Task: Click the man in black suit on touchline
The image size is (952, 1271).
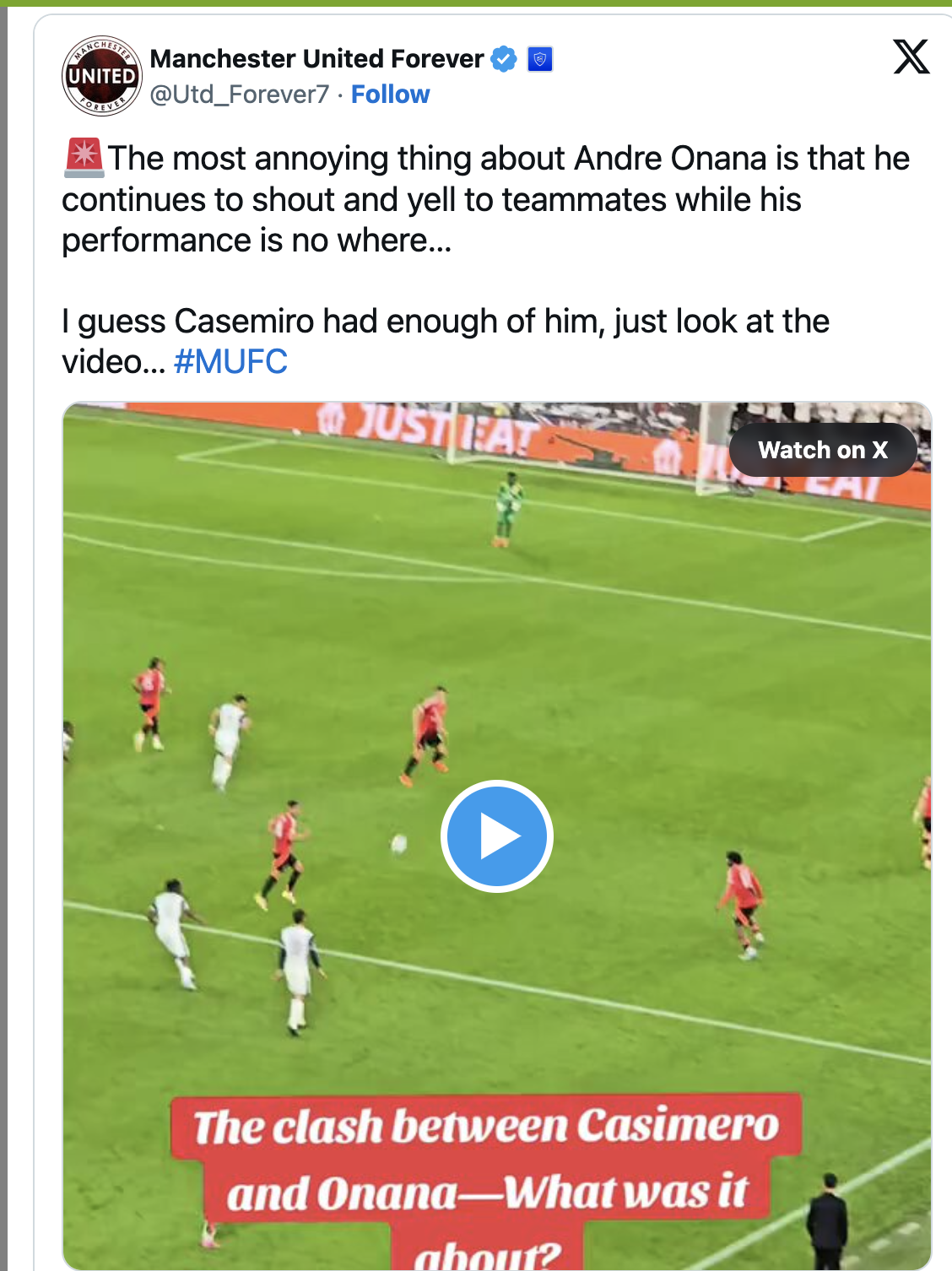Action: [x=827, y=1222]
